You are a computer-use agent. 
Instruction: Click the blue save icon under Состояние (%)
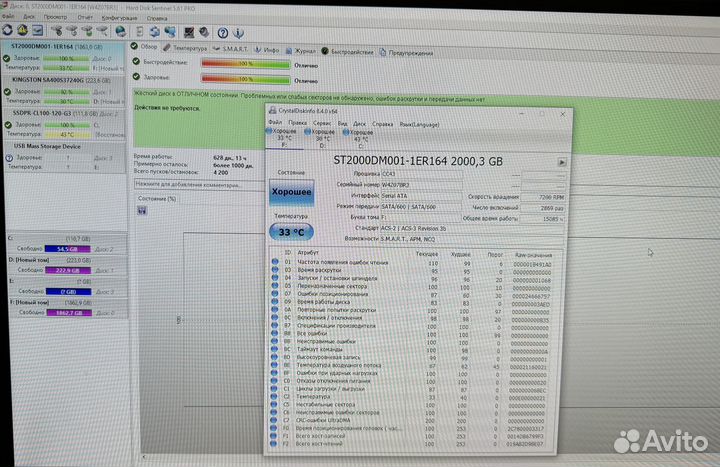(x=142, y=210)
